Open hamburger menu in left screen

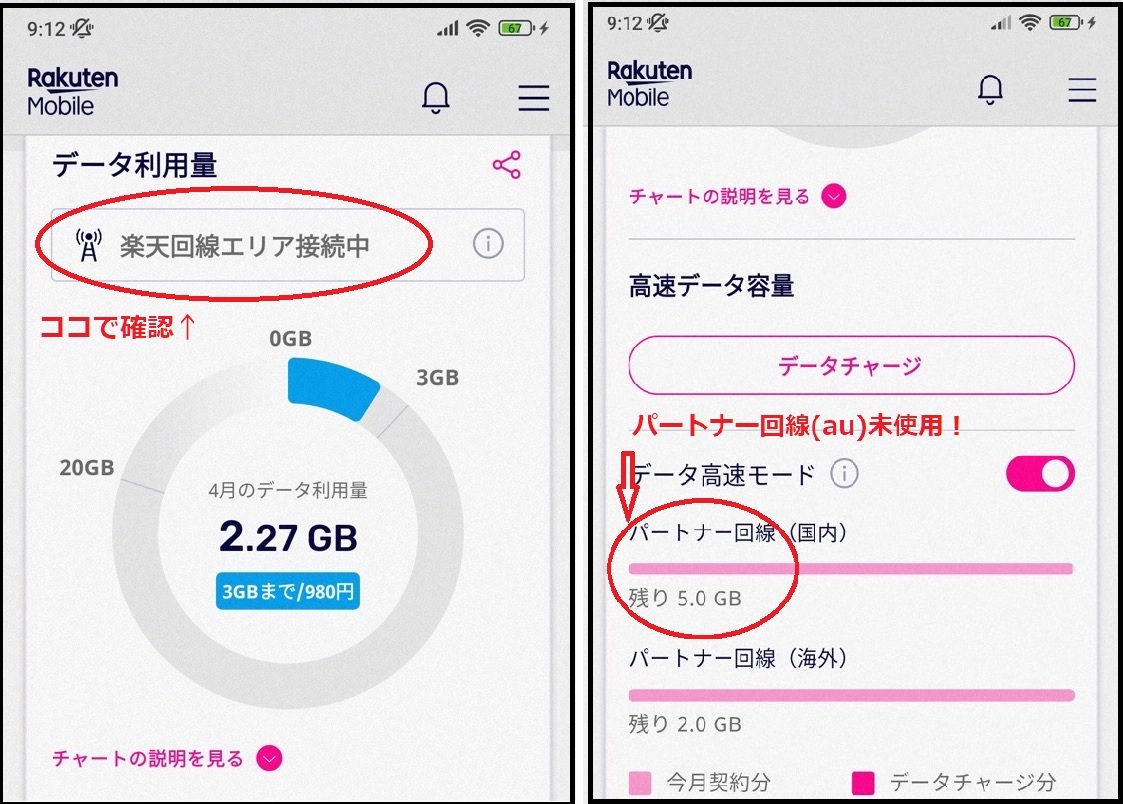pos(534,98)
